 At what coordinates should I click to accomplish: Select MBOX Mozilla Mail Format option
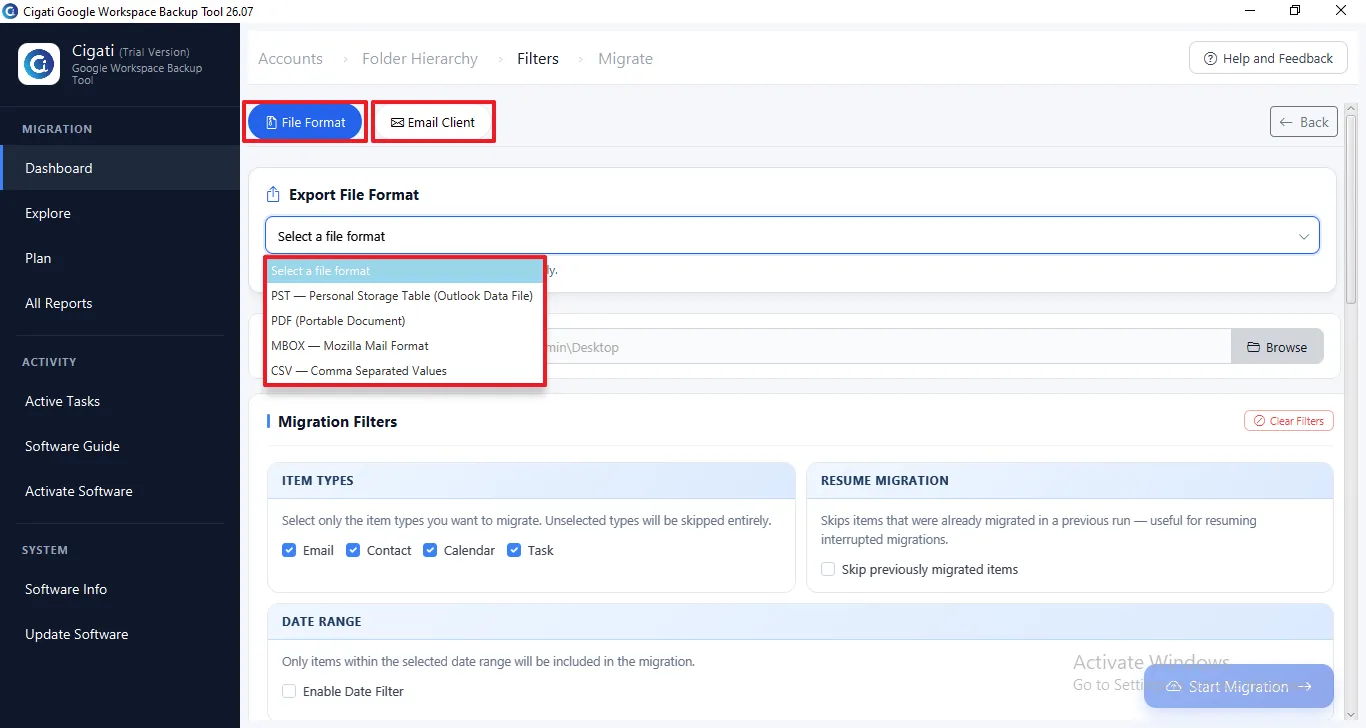click(405, 346)
